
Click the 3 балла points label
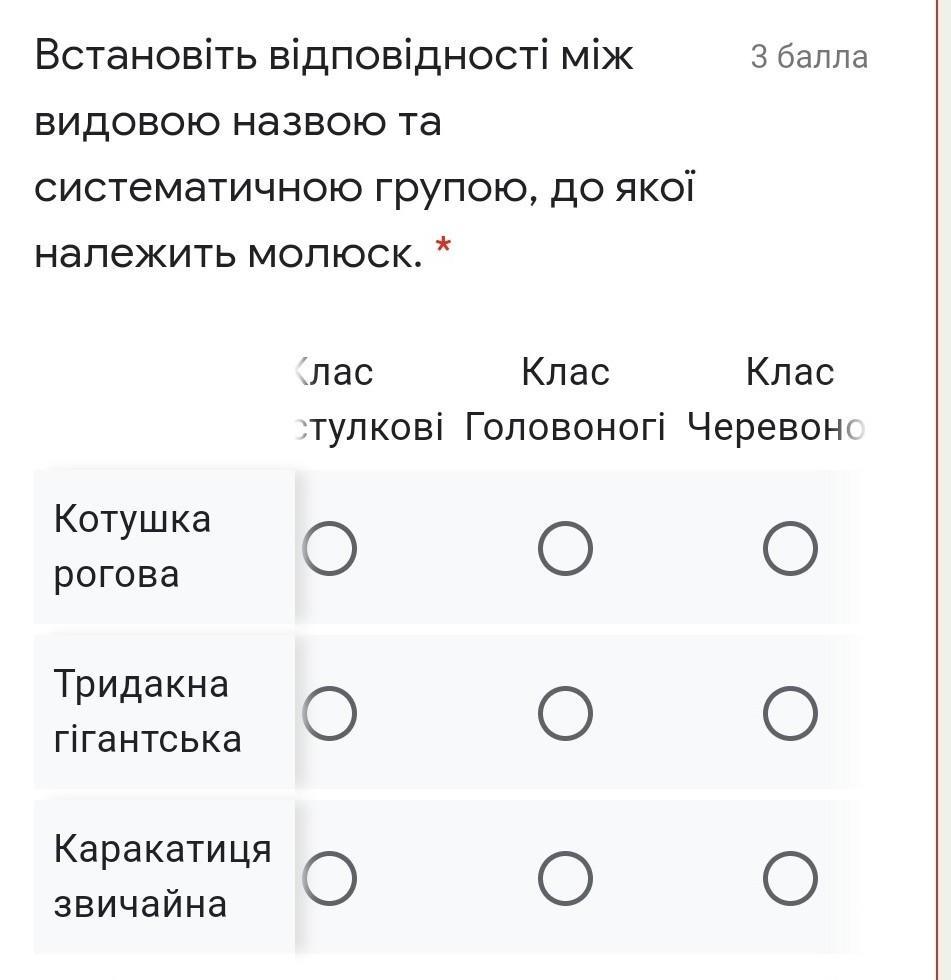tap(809, 57)
